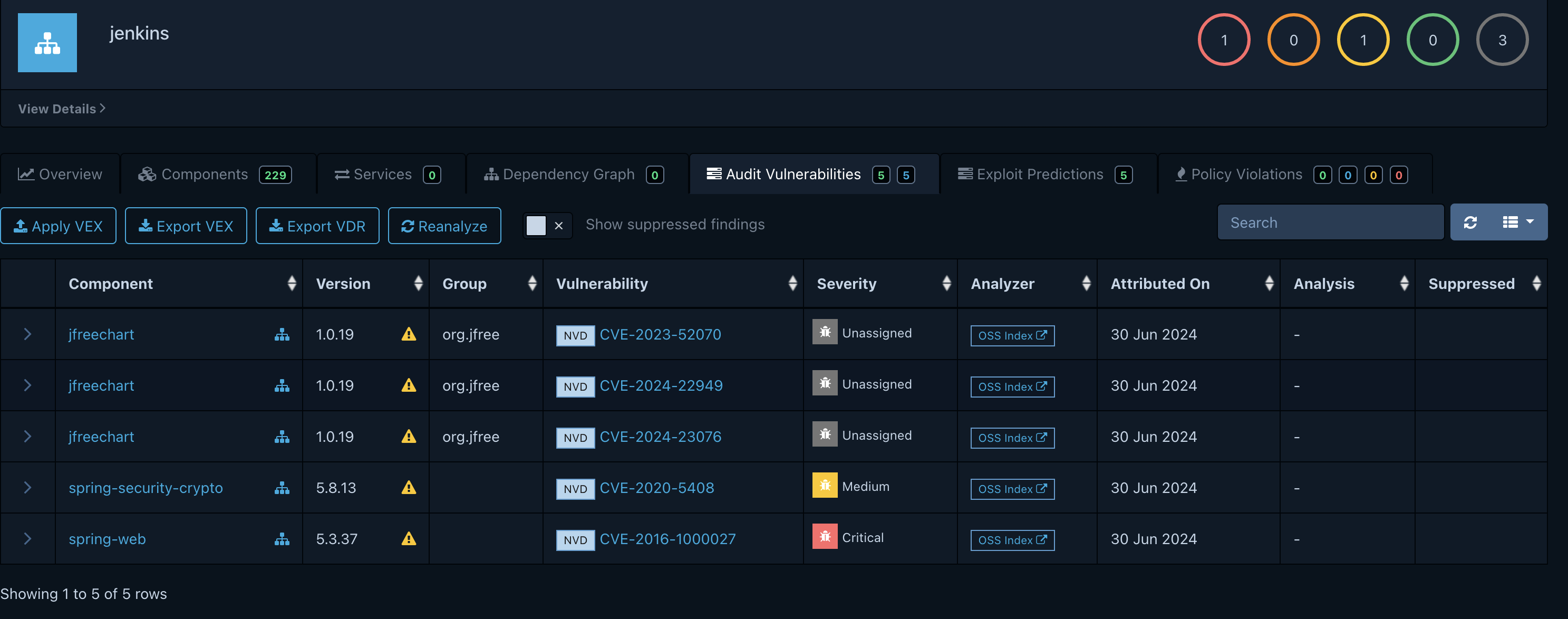The image size is (1568, 619).
Task: Open the spring-security-crypto component link
Action: point(146,488)
